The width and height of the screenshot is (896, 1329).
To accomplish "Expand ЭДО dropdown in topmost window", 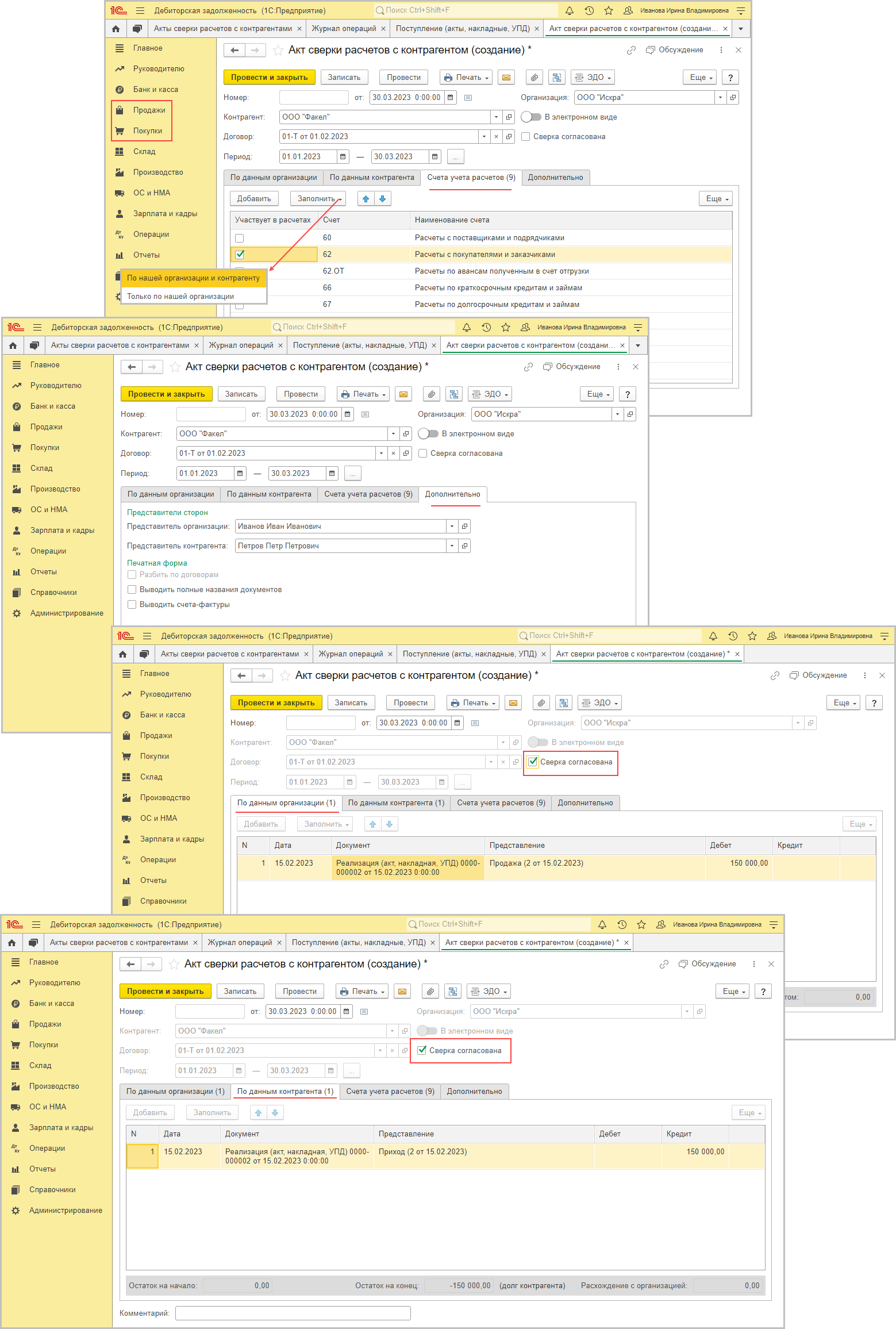I will pyautogui.click(x=593, y=78).
